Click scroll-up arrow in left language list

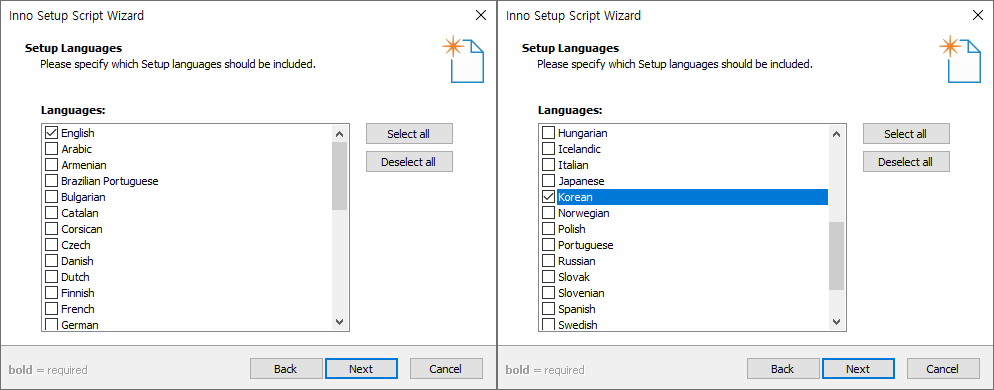339,134
